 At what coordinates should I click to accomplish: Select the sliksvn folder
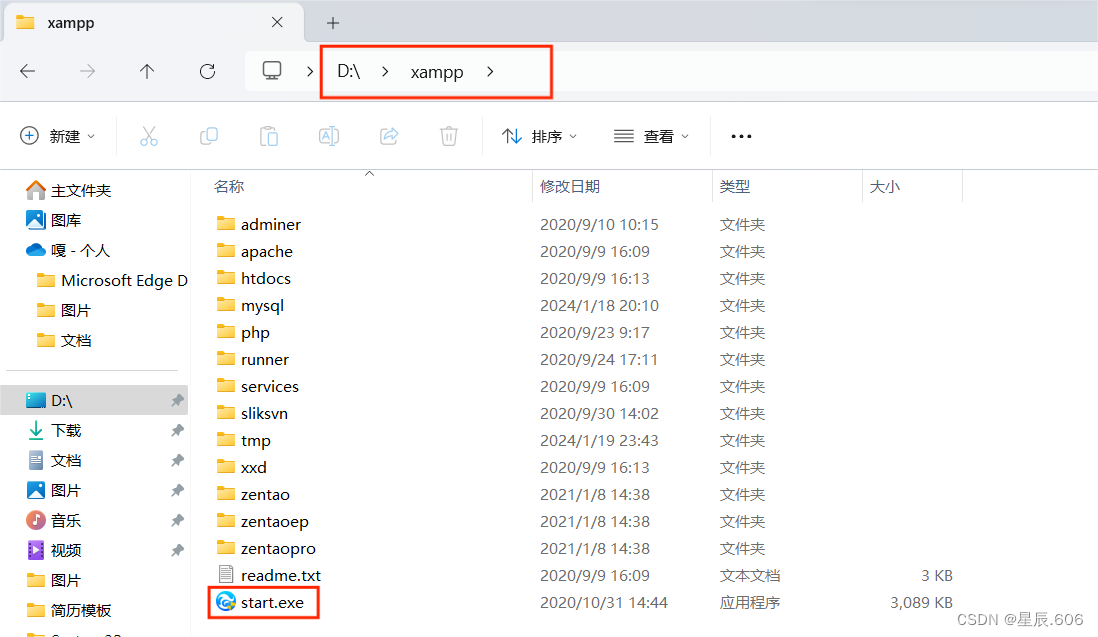pyautogui.click(x=252, y=413)
